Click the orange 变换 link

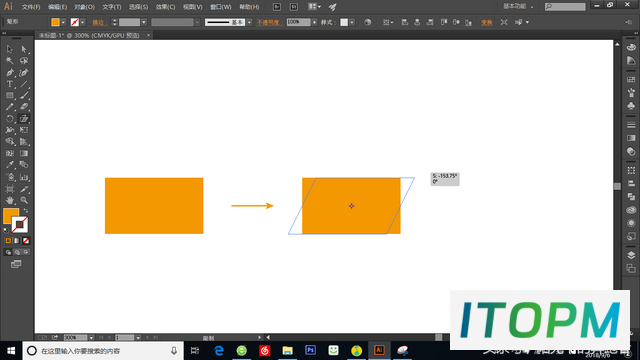click(486, 22)
